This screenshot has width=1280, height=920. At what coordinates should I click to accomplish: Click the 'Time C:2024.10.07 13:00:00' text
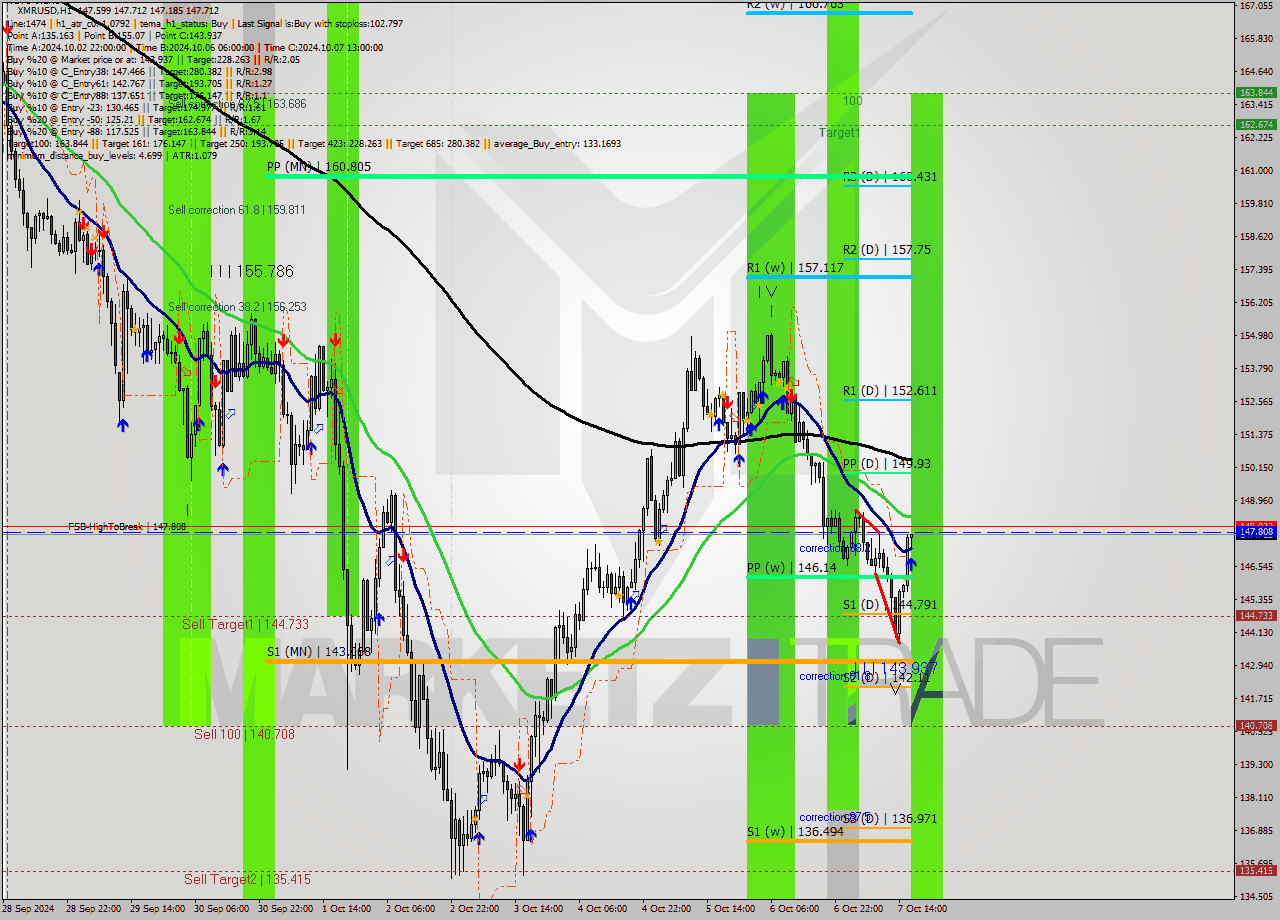[x=325, y=47]
